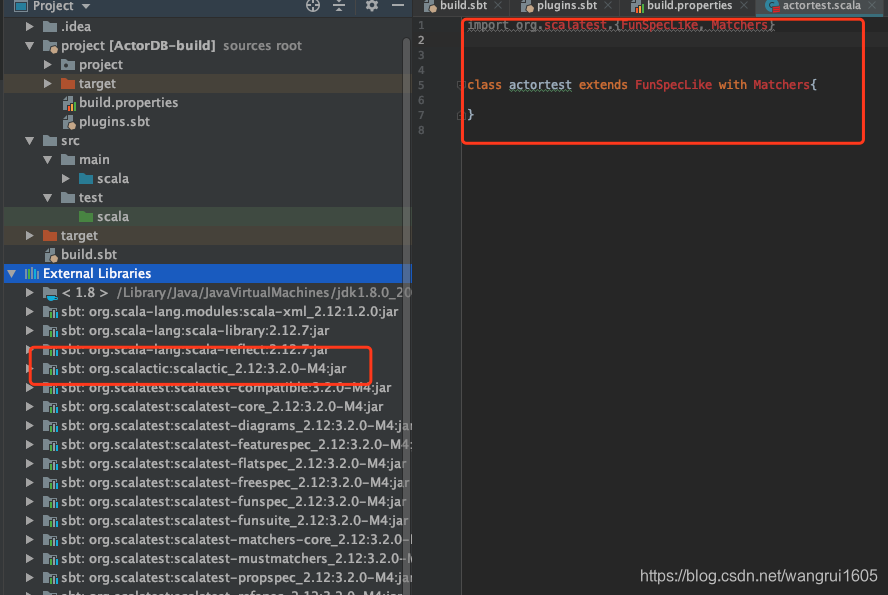Collapse the main folder
888x595 pixels.
tap(48, 160)
